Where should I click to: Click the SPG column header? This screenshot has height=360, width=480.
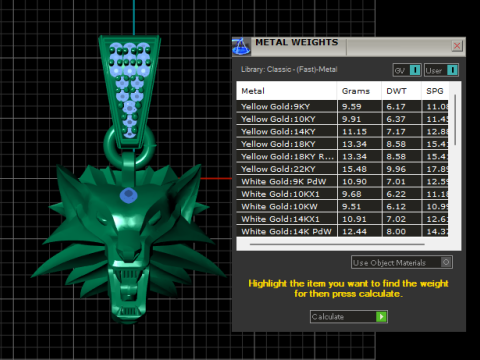coord(435,91)
